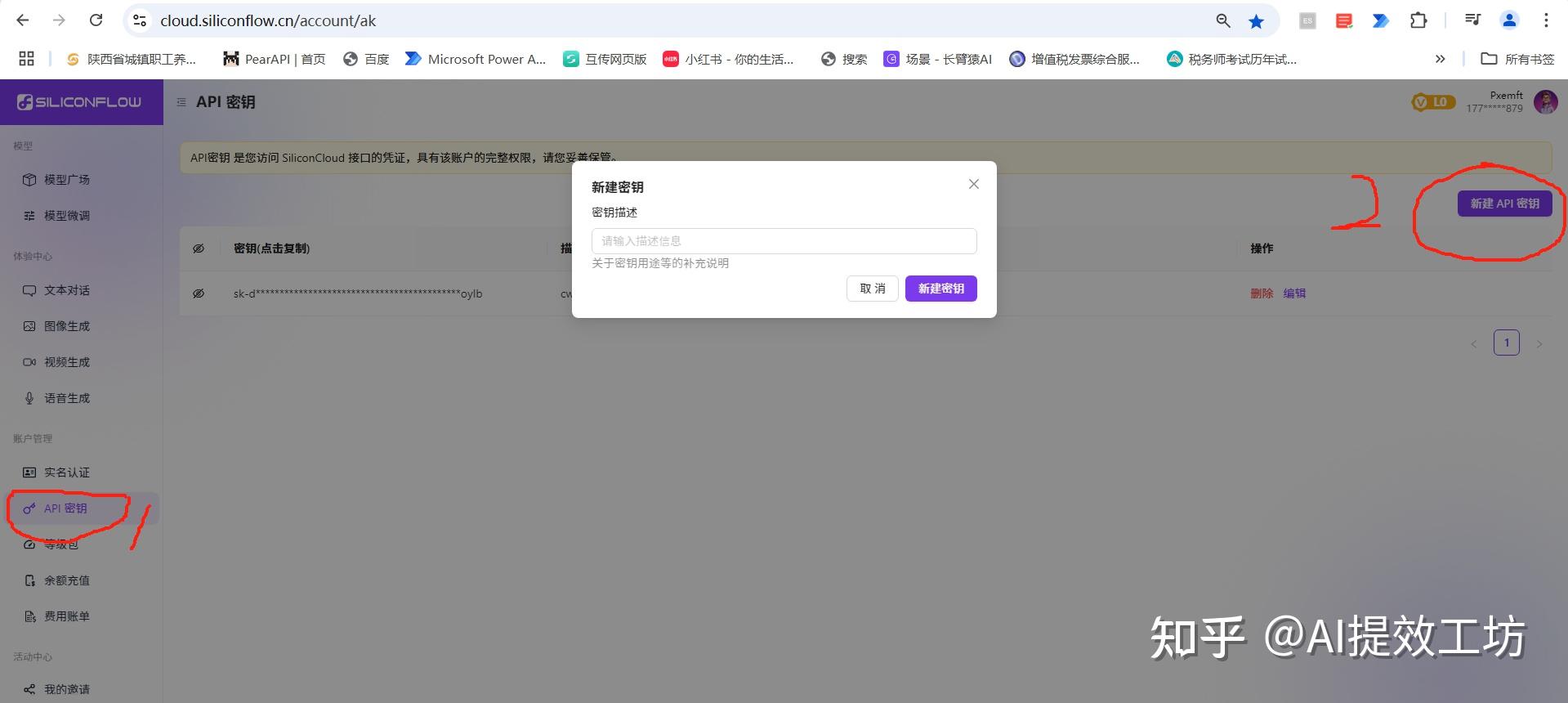
Task: Open 税务师考试历年试 bookmark
Action: [1231, 59]
